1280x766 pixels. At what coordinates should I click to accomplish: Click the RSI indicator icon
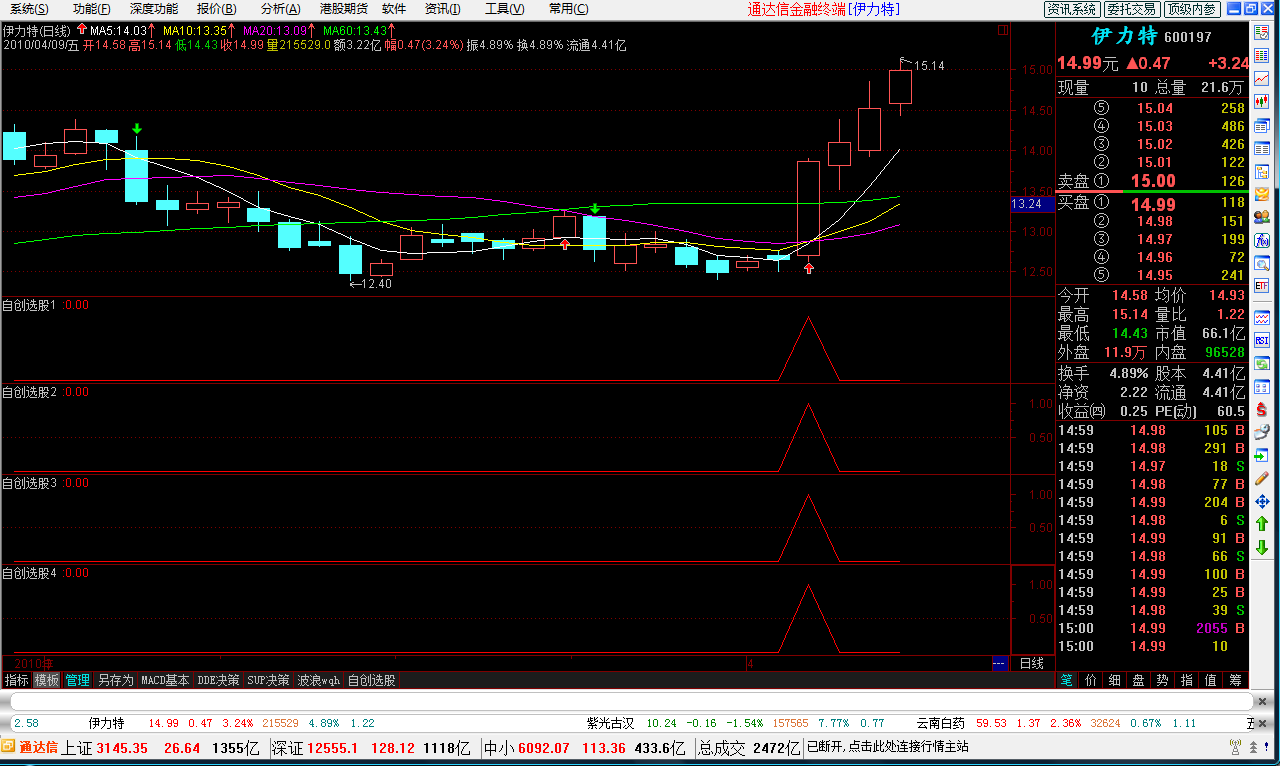point(1262,340)
